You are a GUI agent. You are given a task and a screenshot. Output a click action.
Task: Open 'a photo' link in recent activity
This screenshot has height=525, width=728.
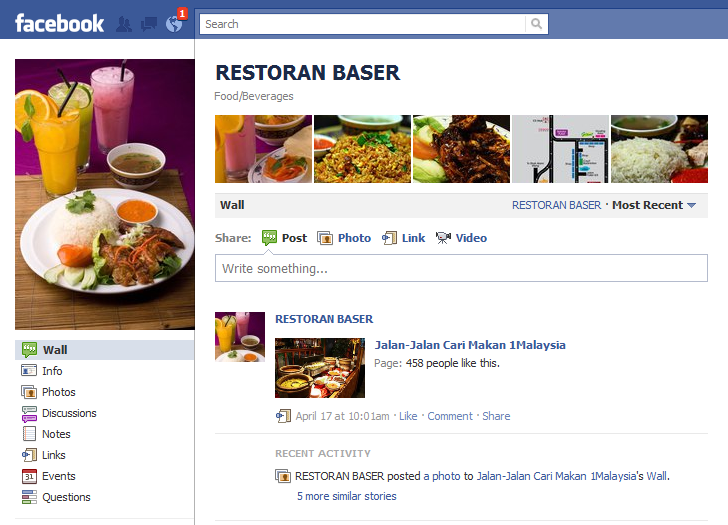442,476
